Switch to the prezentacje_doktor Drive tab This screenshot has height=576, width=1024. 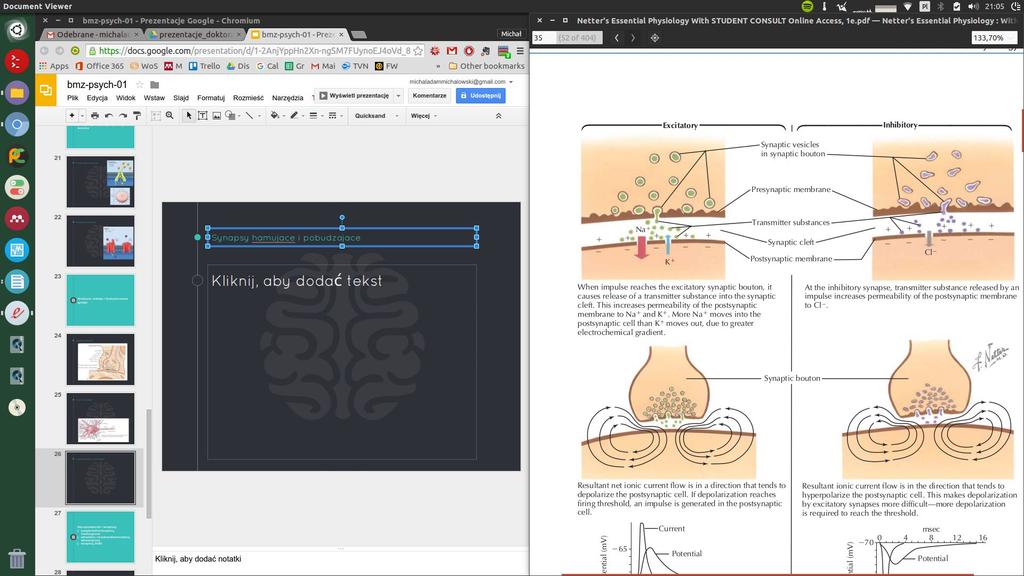[195, 35]
